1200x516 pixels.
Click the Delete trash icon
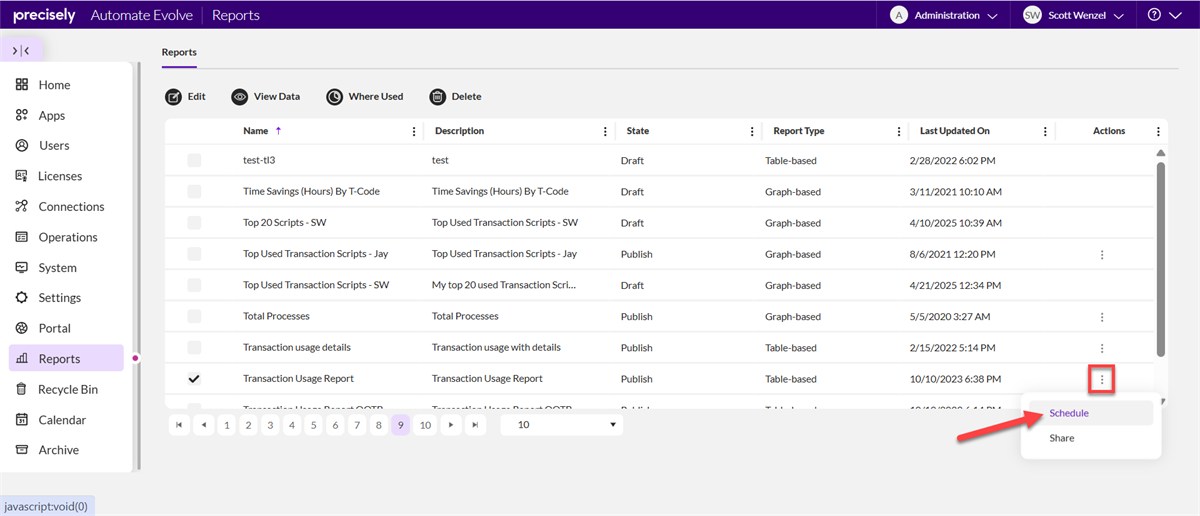(x=438, y=97)
